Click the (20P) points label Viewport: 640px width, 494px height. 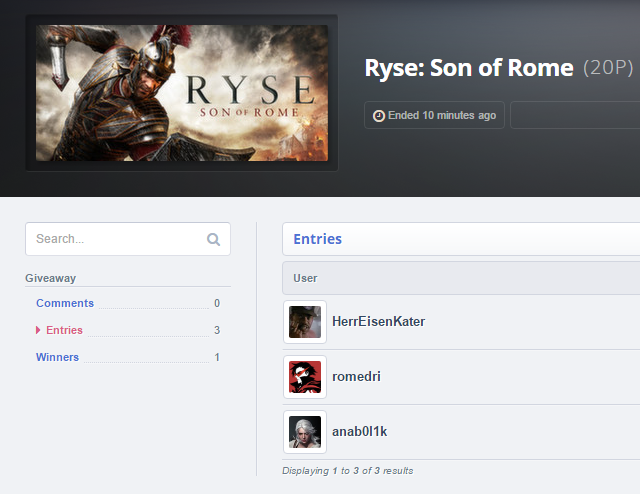pos(608,68)
